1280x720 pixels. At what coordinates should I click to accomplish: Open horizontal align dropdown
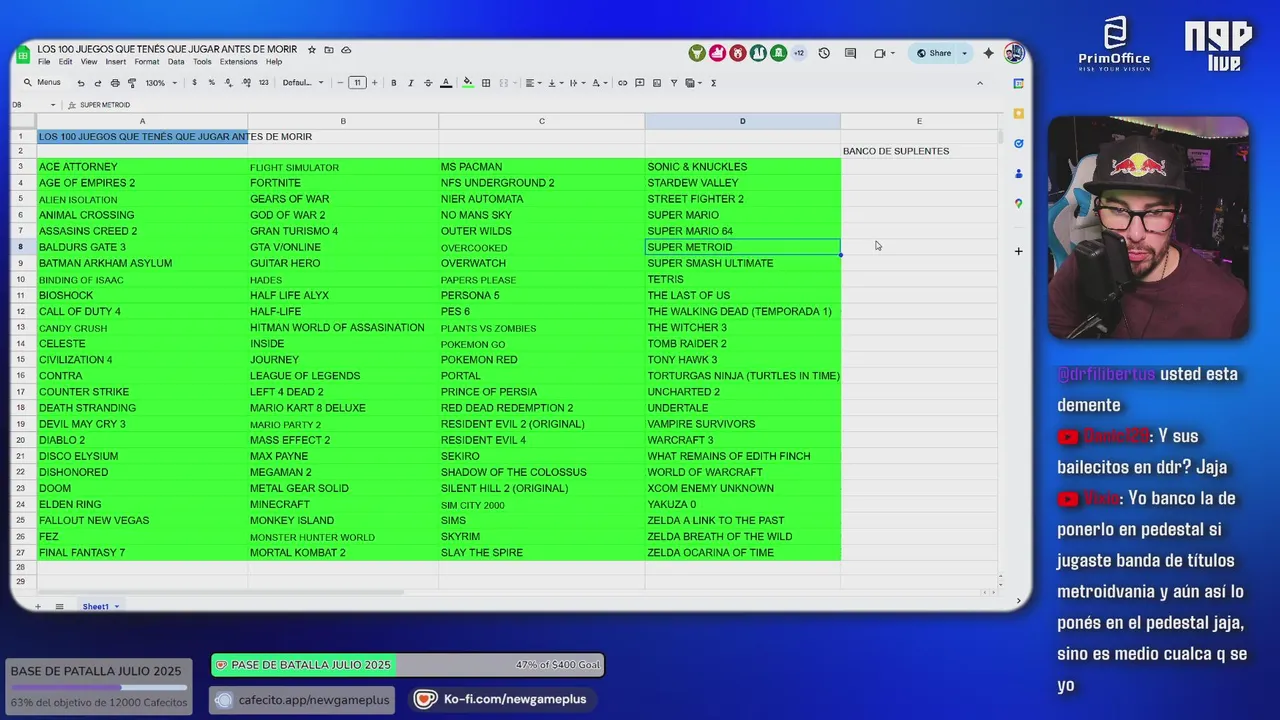(x=533, y=83)
